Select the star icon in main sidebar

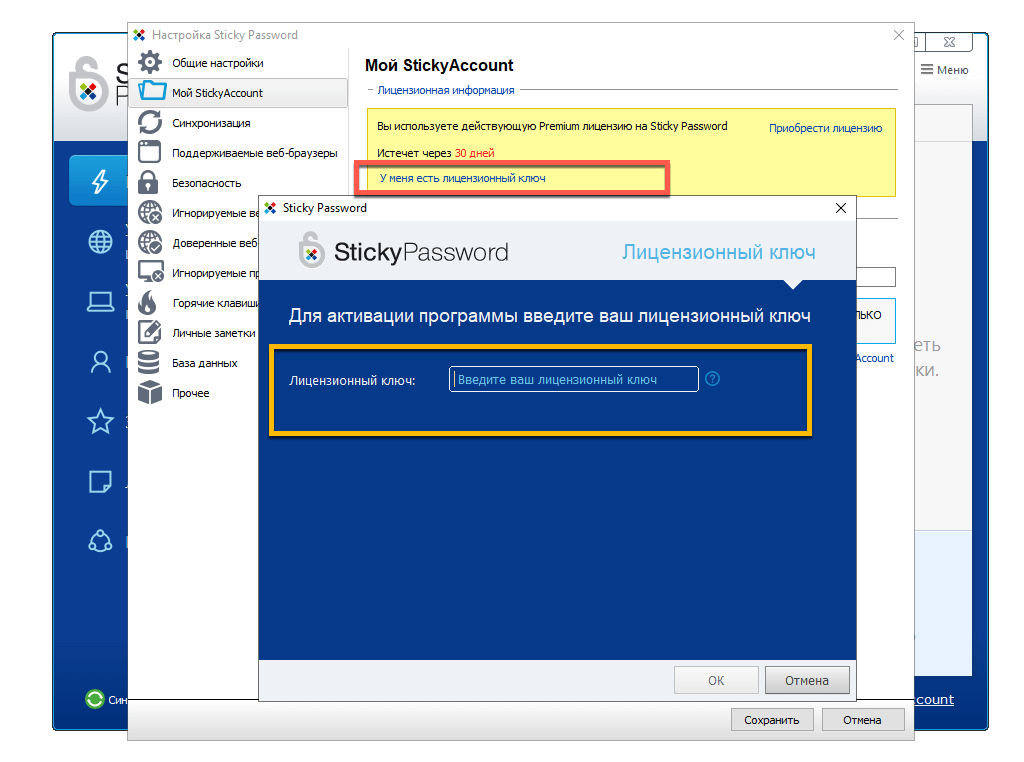click(x=100, y=422)
